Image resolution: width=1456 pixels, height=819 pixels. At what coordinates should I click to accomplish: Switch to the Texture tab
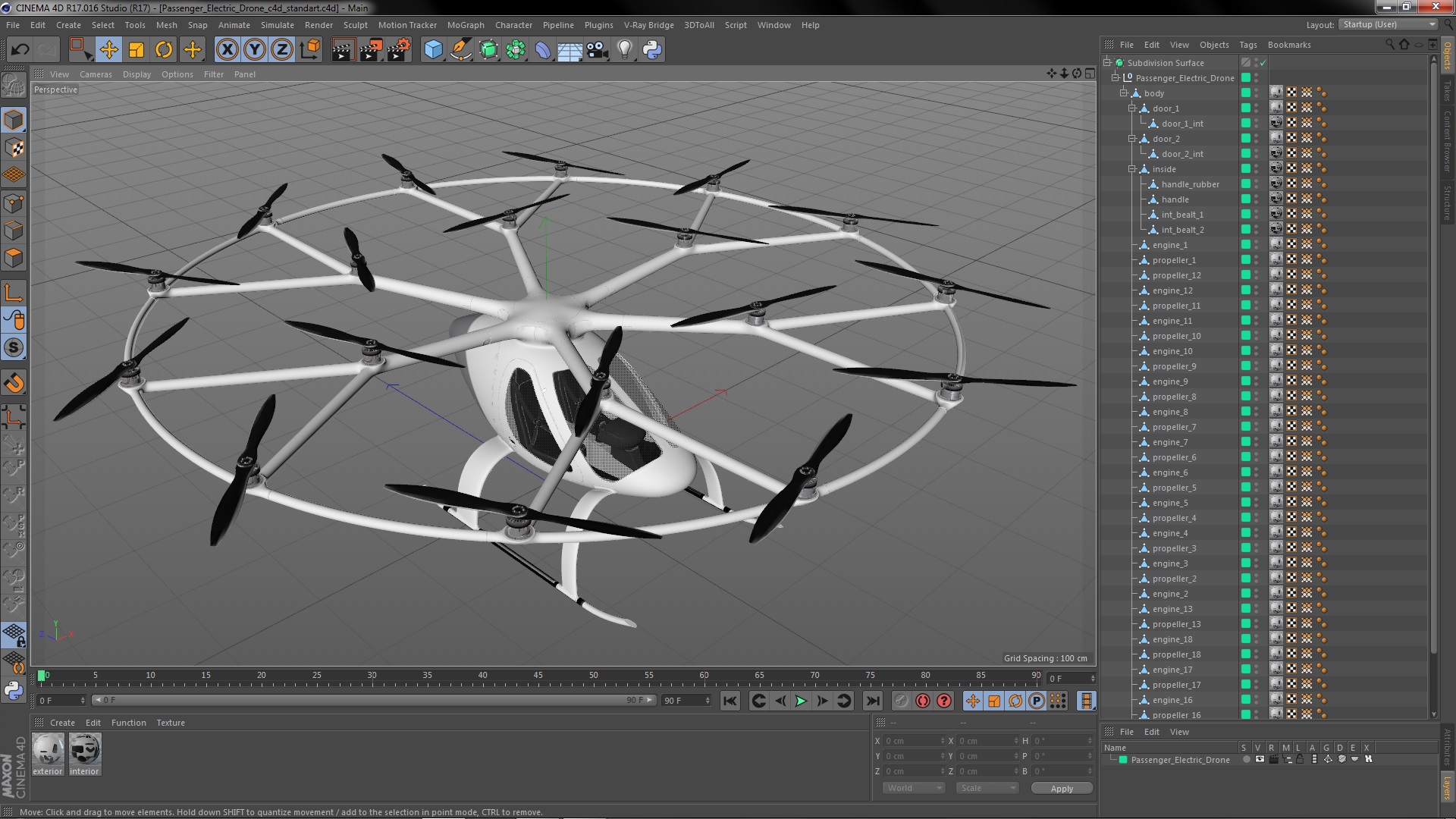170,722
